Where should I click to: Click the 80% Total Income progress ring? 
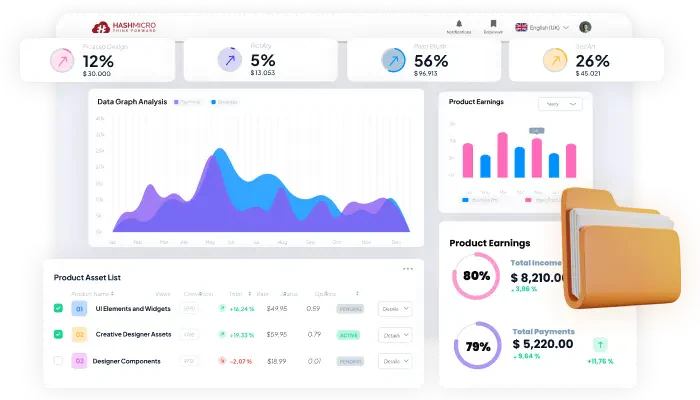(476, 276)
